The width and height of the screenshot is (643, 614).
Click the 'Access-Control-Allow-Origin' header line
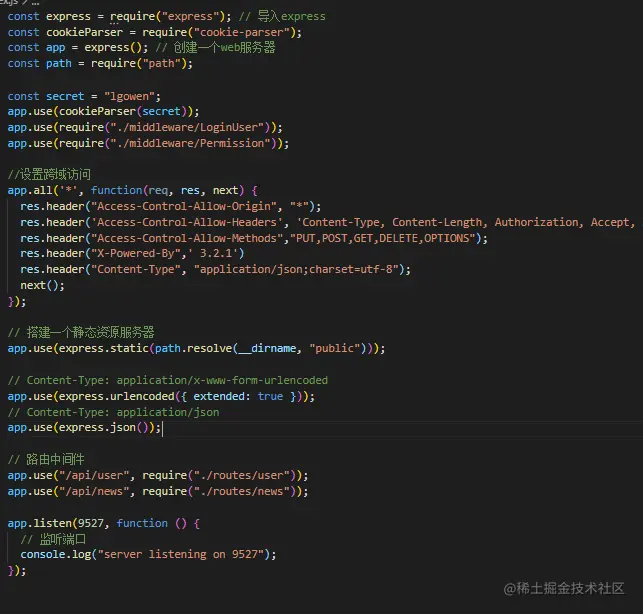(171, 206)
